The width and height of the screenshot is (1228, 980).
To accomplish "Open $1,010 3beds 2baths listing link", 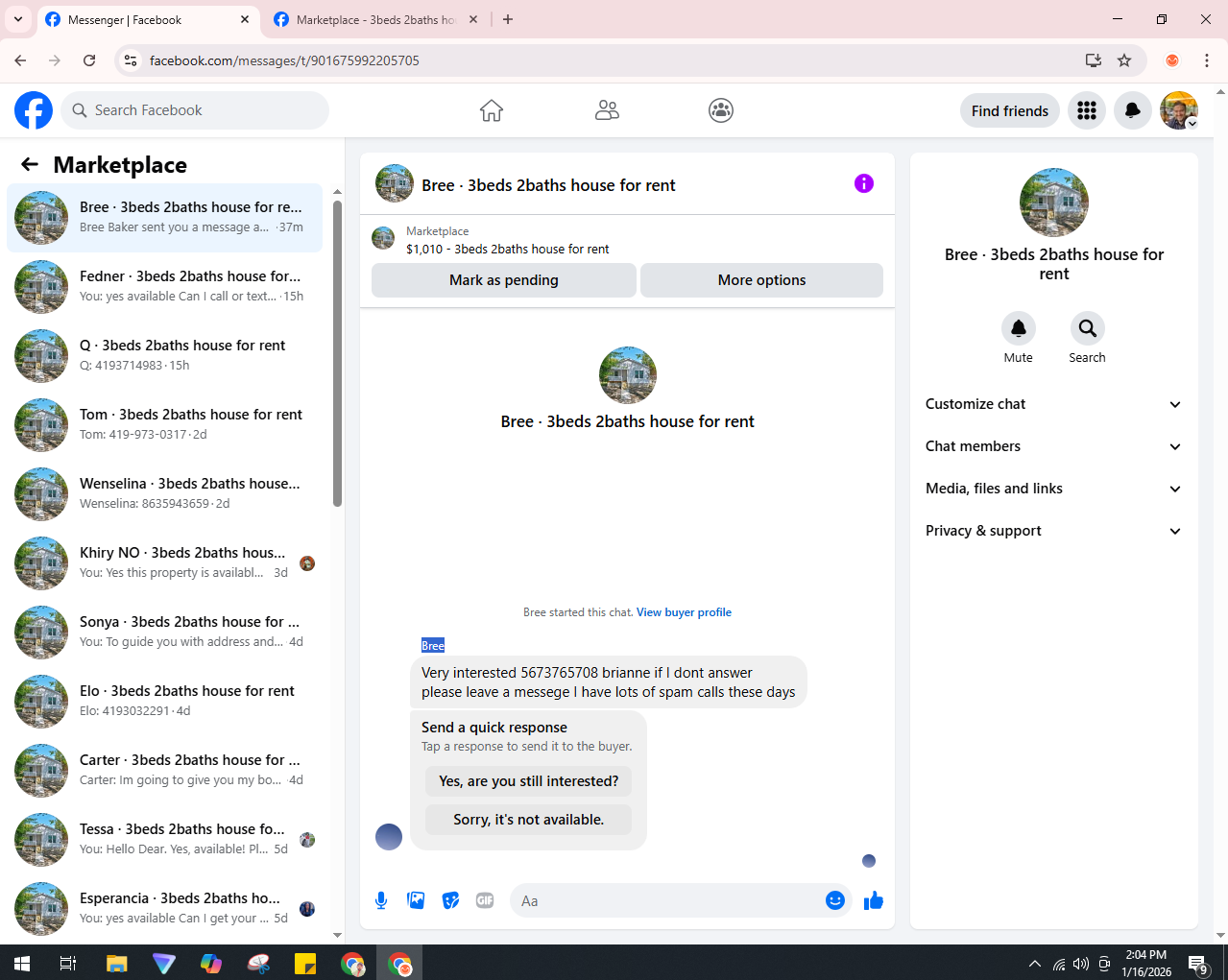I will tap(508, 249).
